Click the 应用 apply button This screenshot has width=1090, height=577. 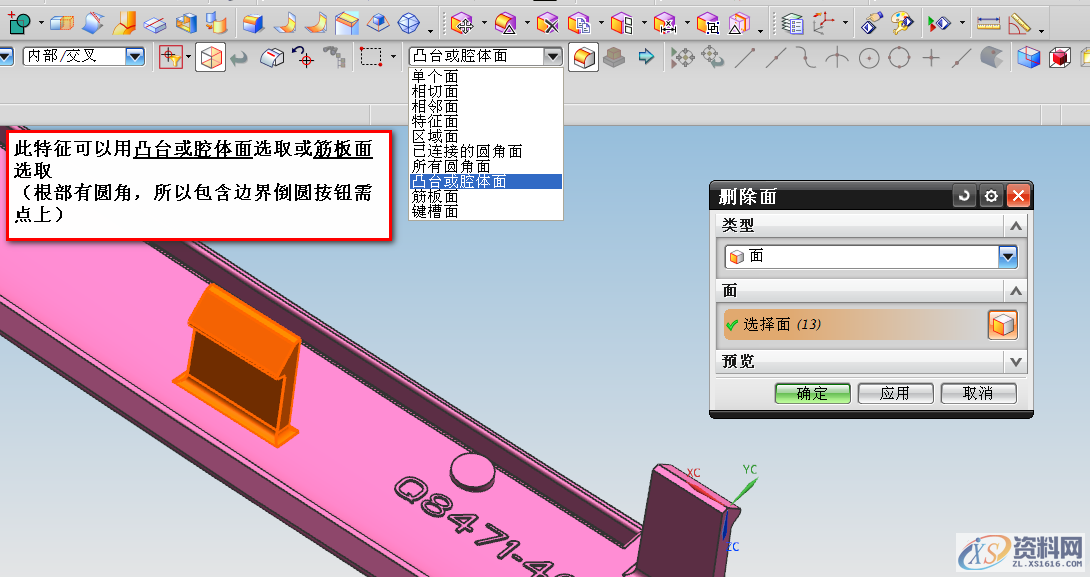895,393
